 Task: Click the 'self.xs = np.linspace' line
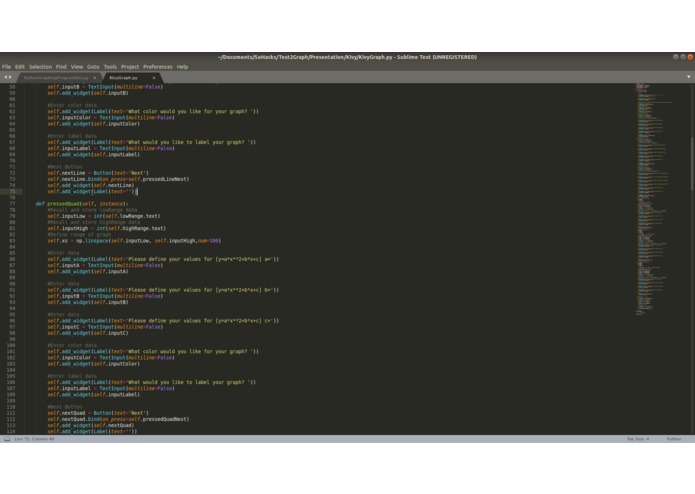(134, 241)
